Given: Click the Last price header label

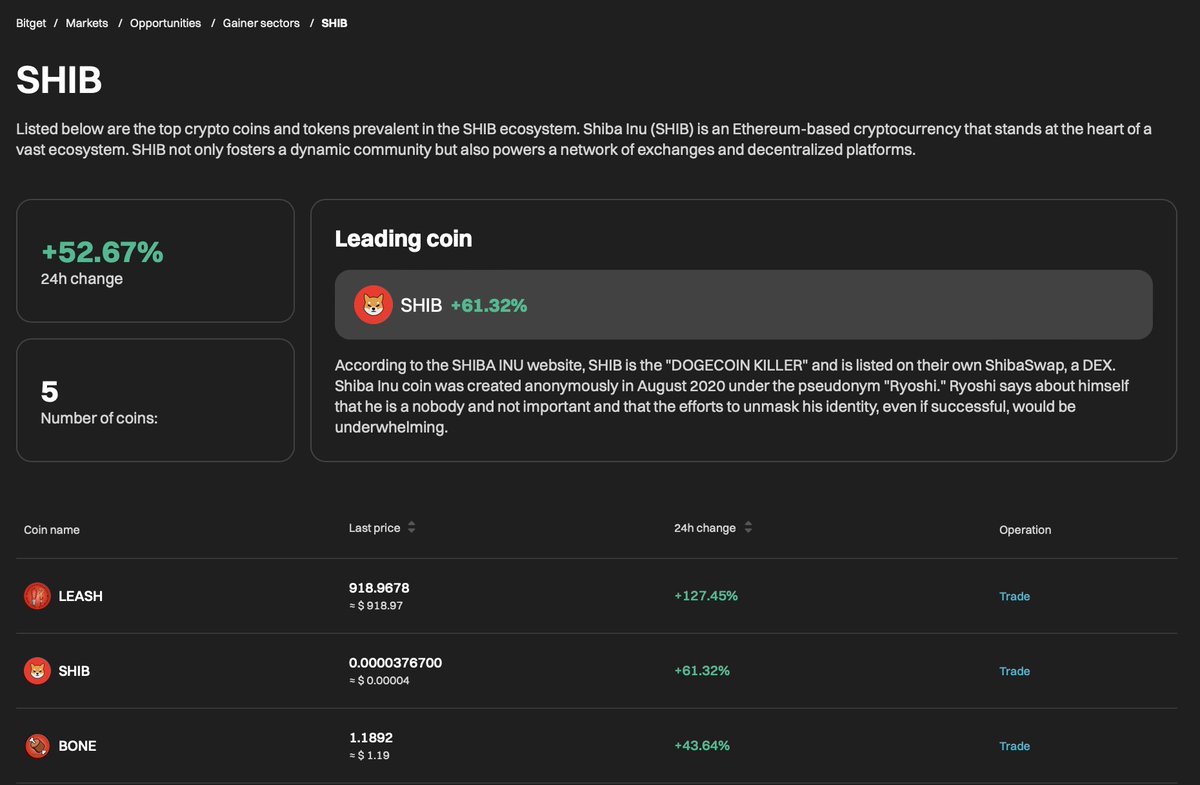Looking at the screenshot, I should [x=374, y=528].
